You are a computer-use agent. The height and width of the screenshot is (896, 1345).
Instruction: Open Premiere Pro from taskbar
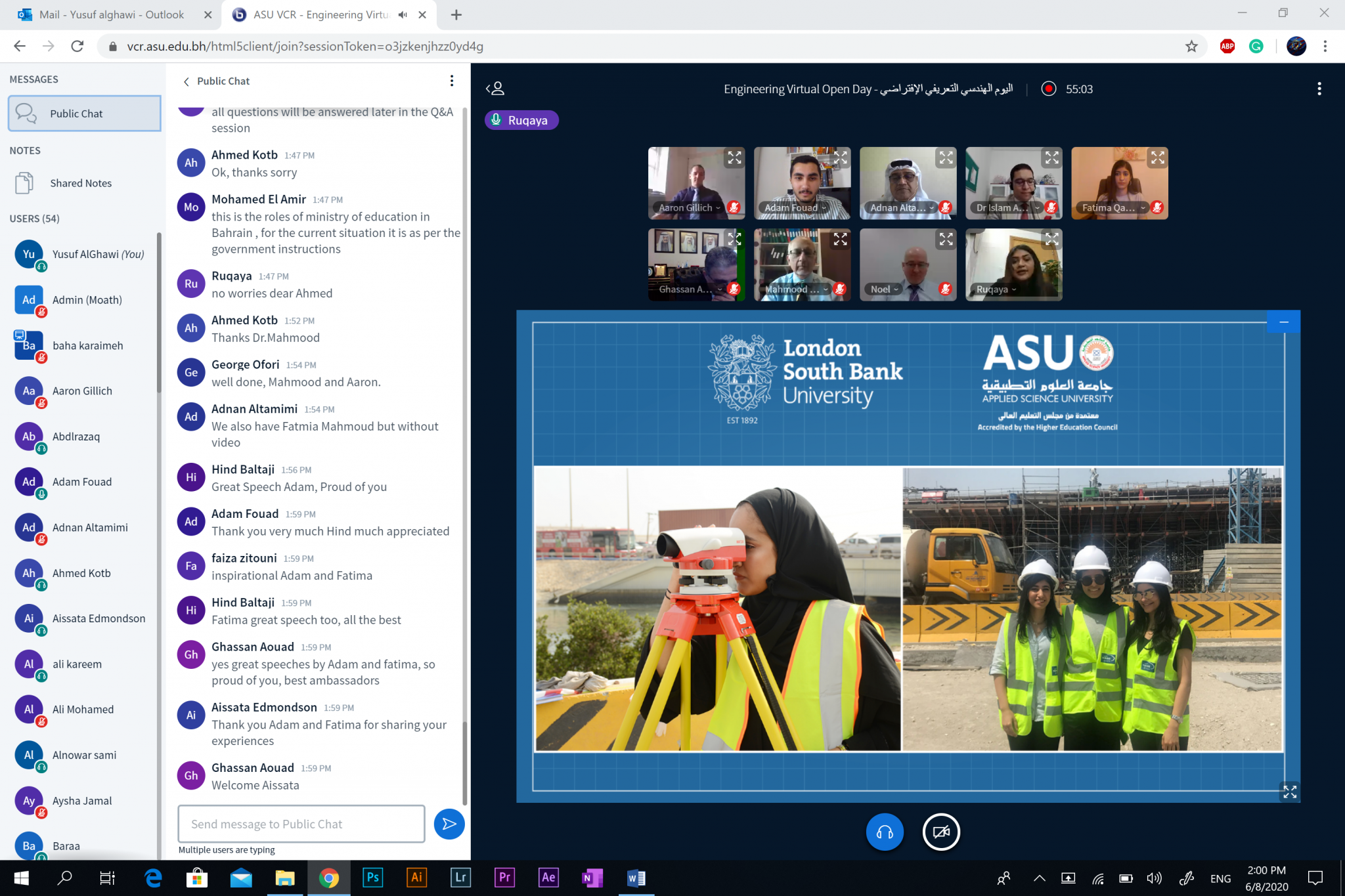click(x=504, y=878)
